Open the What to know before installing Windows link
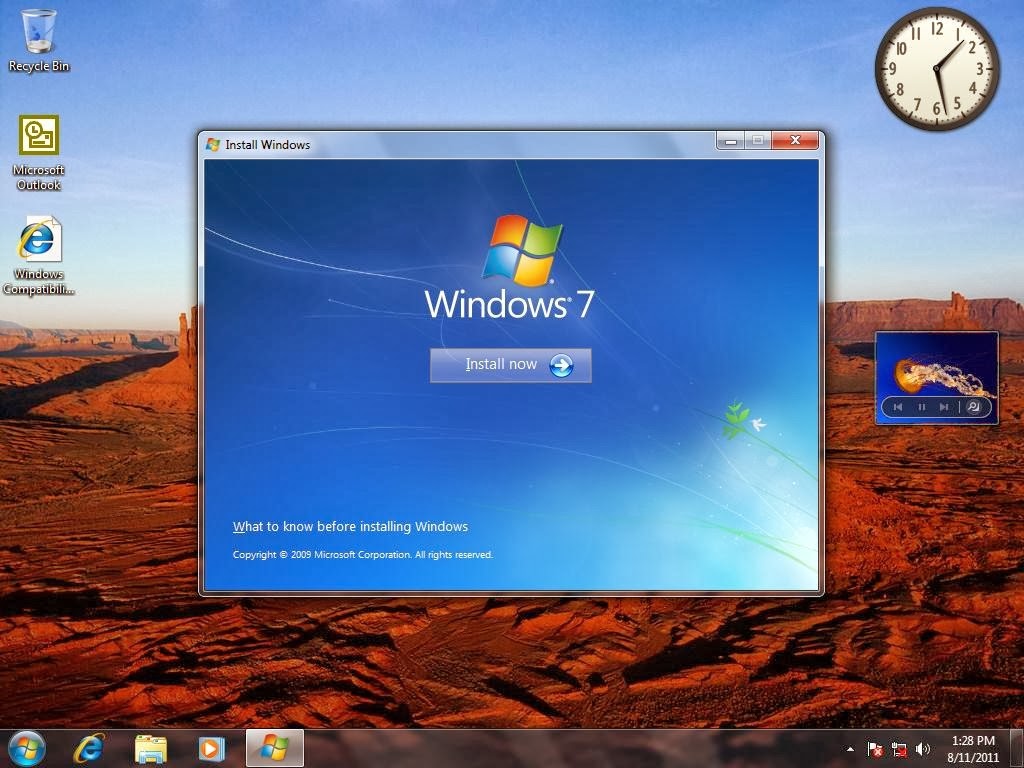Screen dimensions: 1024x768 (350, 526)
